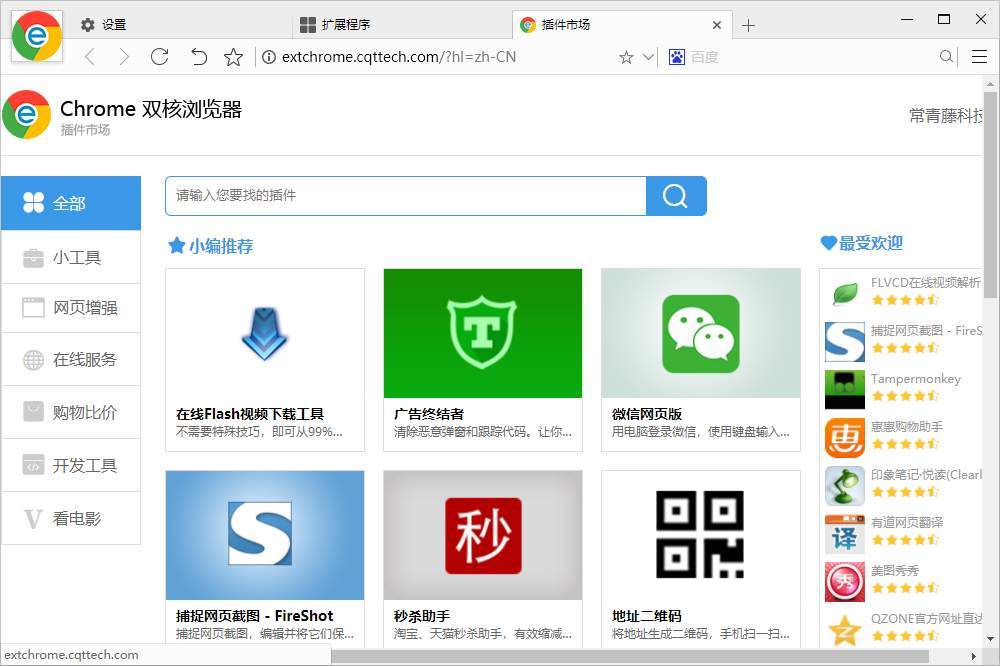Click the 微信网页版 title link
The image size is (1000, 666).
(x=647, y=414)
